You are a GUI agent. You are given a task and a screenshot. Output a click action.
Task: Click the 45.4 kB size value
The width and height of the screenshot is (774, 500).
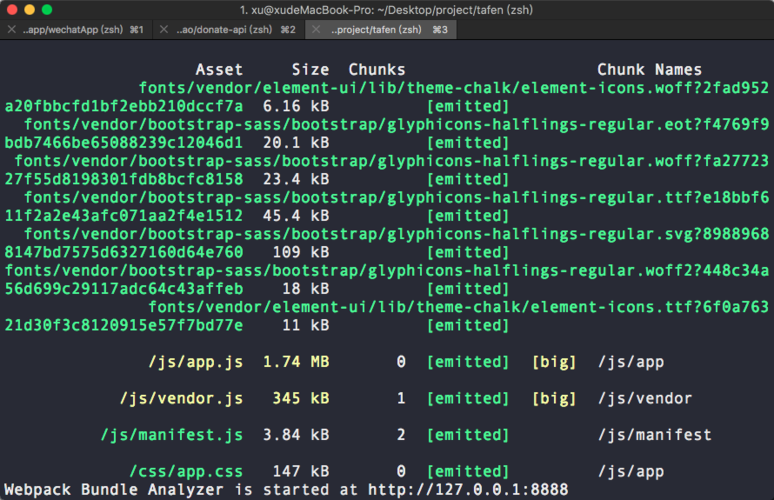click(x=296, y=216)
